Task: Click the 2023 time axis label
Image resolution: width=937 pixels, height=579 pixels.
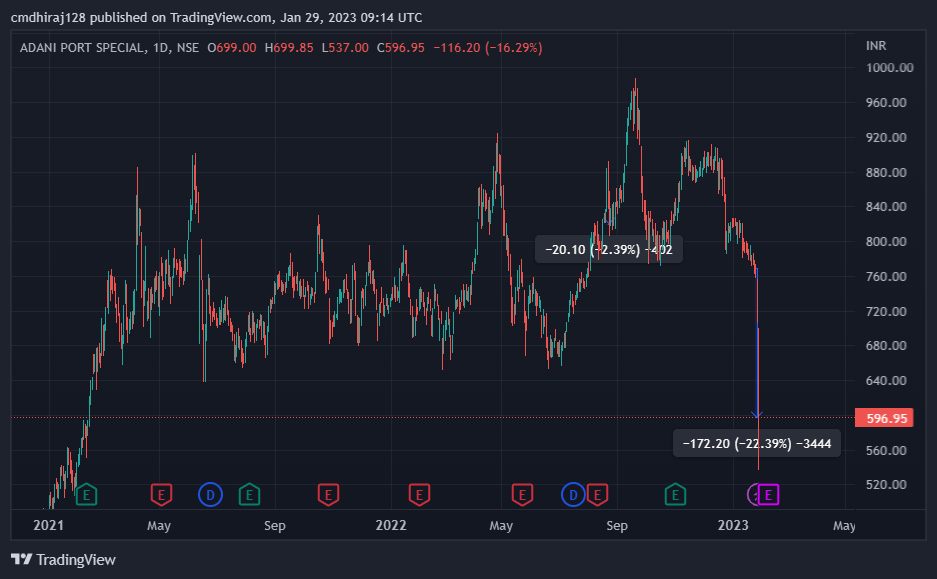Action: click(x=733, y=525)
